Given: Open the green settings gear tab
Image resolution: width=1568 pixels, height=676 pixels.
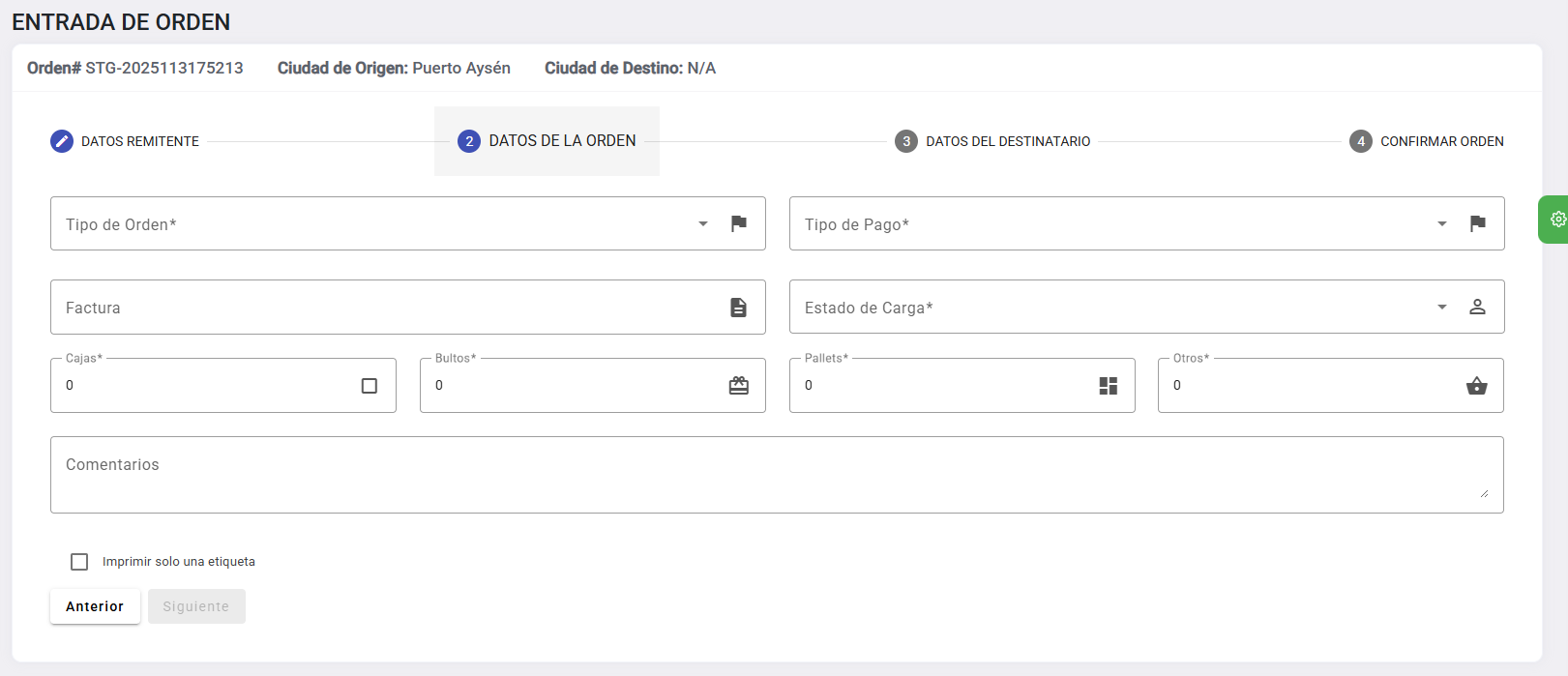Looking at the screenshot, I should click(x=1556, y=220).
